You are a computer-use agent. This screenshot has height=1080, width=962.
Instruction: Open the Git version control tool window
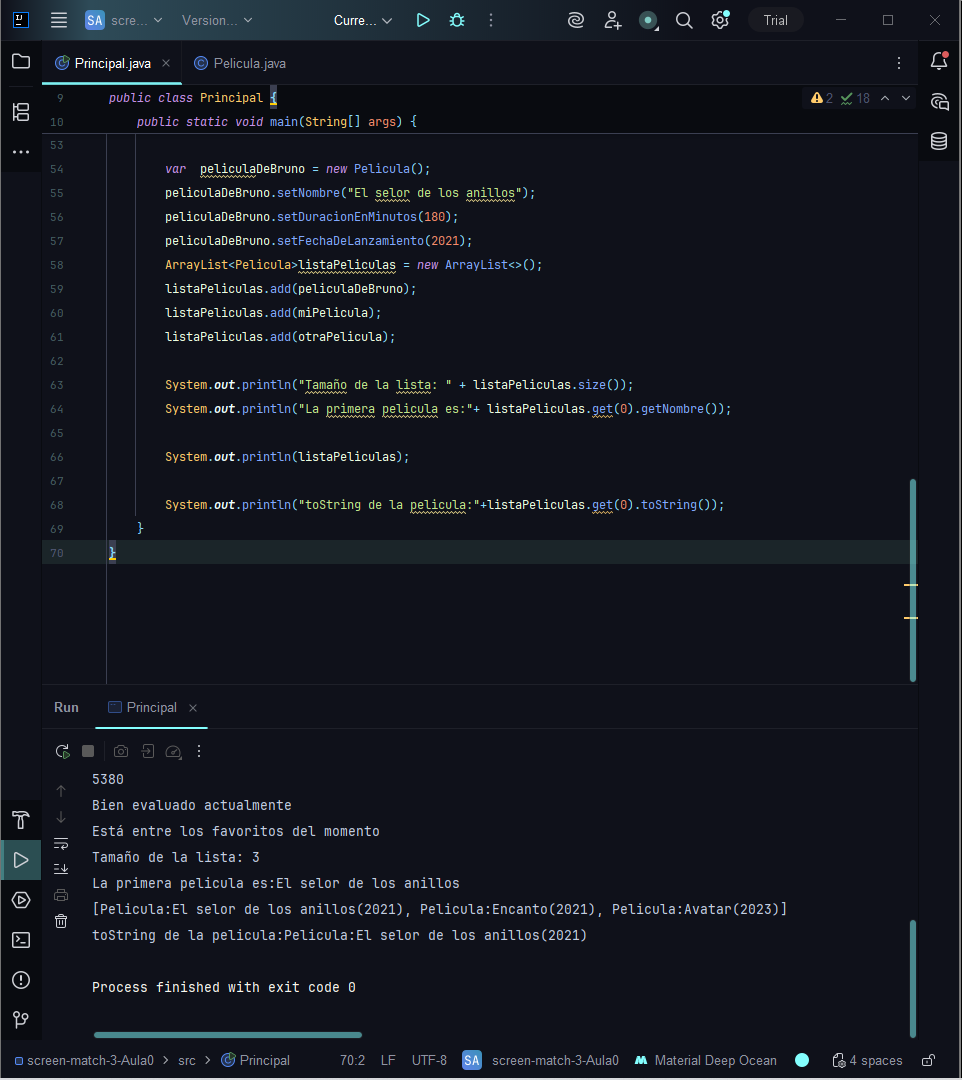pos(21,1019)
